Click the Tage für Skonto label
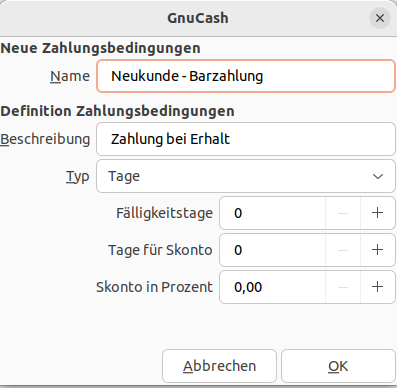Image resolution: width=397 pixels, height=388 pixels. point(160,250)
